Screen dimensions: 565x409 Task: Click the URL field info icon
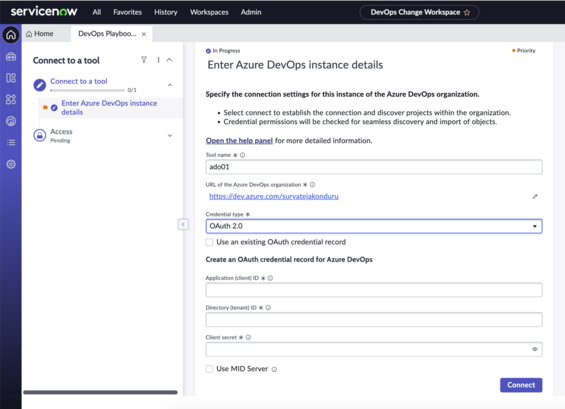click(312, 185)
